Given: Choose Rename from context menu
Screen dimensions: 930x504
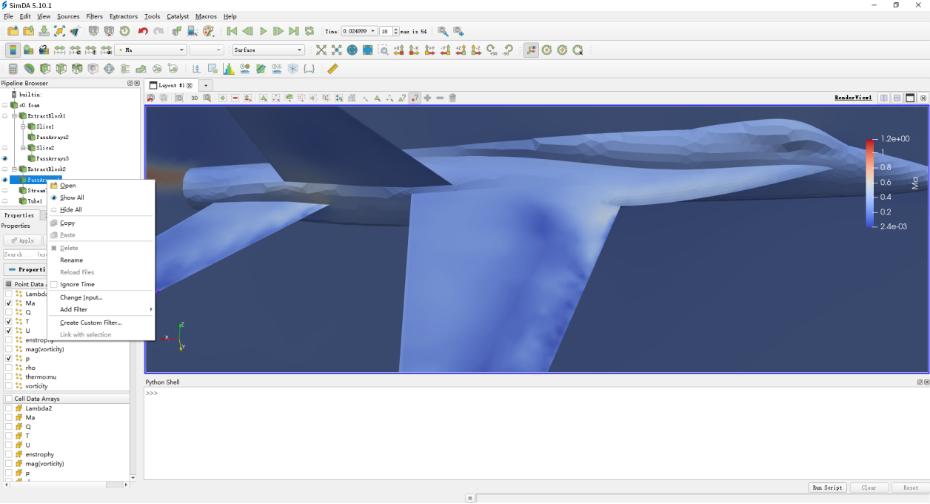Looking at the screenshot, I should pyautogui.click(x=71, y=260).
